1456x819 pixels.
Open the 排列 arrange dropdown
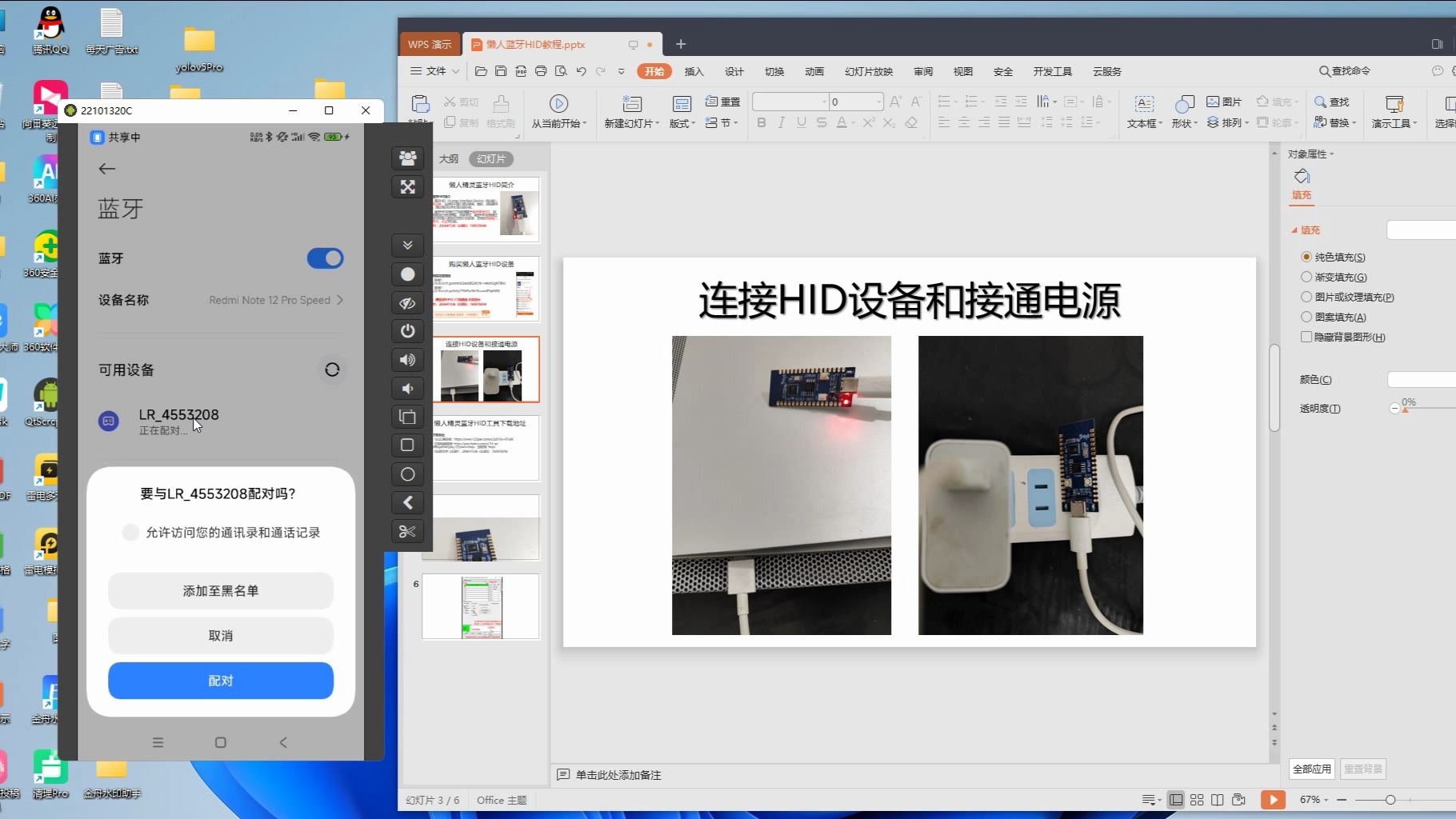coord(1227,122)
